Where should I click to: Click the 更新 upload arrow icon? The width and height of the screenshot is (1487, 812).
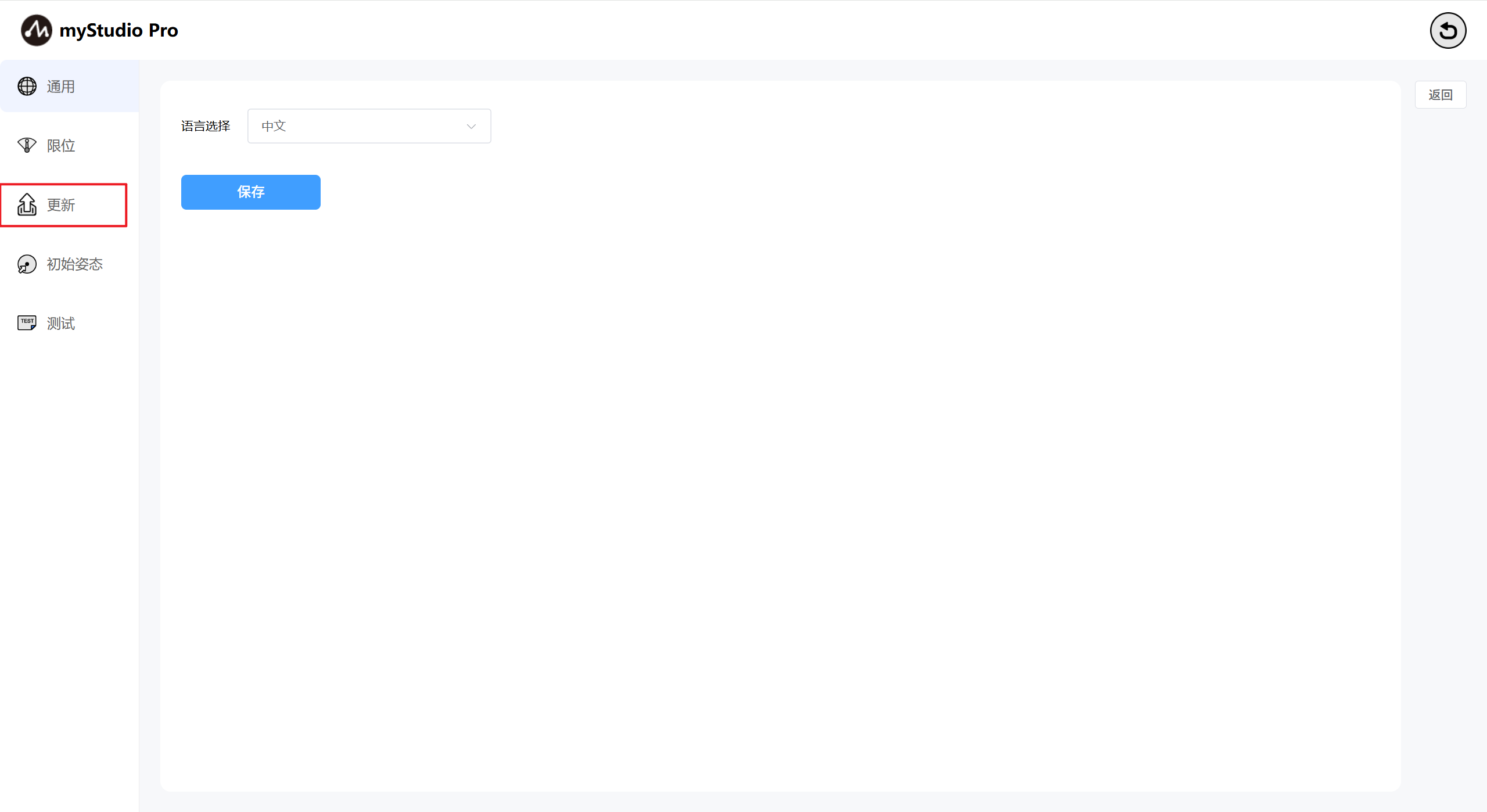coord(27,204)
